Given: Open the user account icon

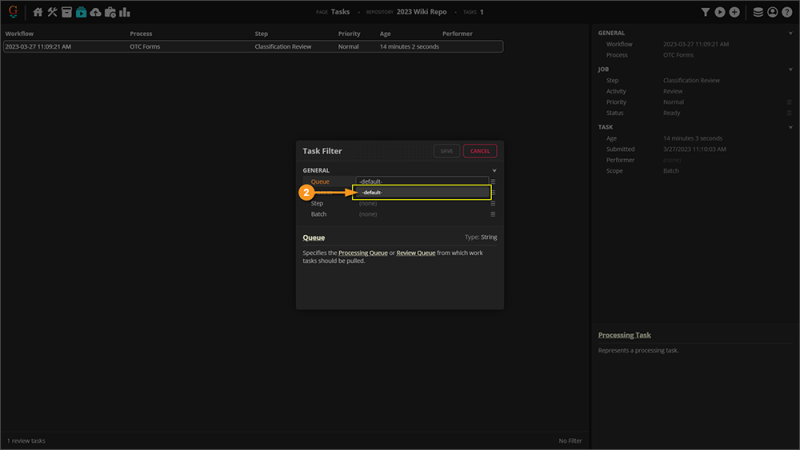Looking at the screenshot, I should tap(773, 12).
